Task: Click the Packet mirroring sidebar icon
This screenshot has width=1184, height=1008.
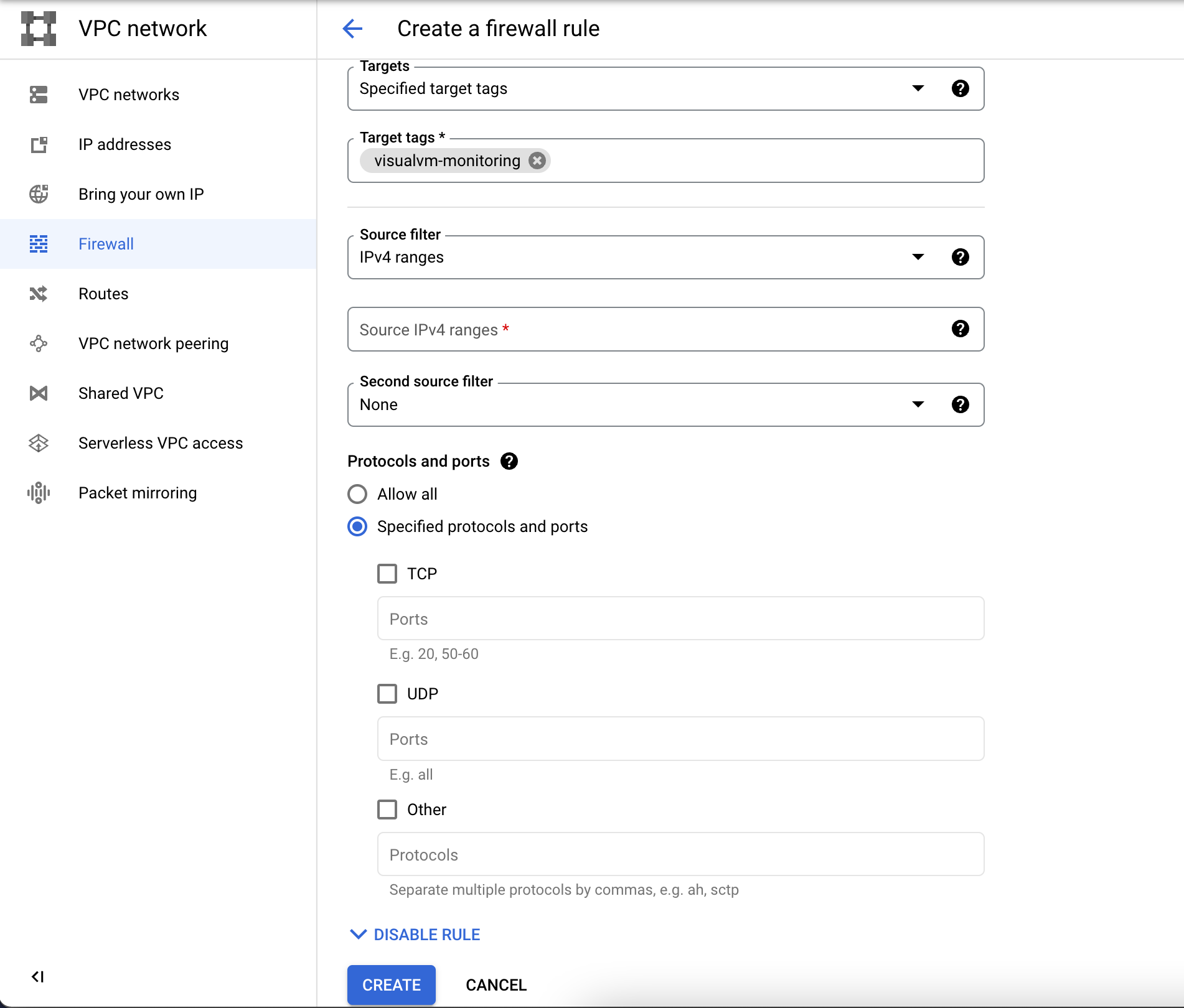Action: click(39, 493)
